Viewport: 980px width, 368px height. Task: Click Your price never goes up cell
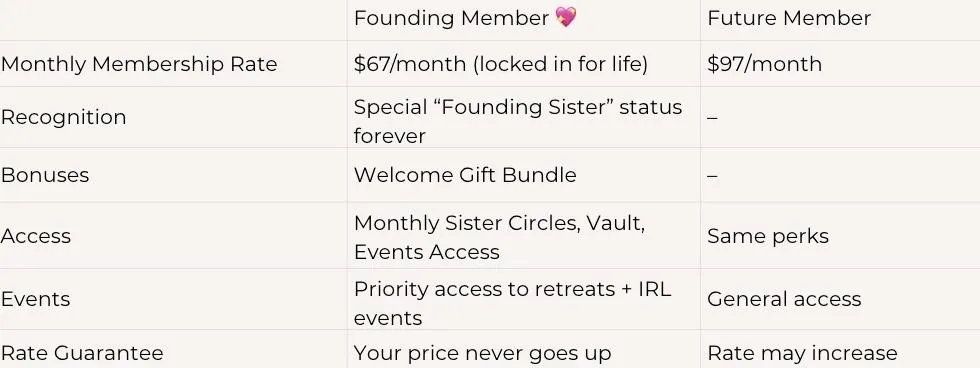[482, 353]
